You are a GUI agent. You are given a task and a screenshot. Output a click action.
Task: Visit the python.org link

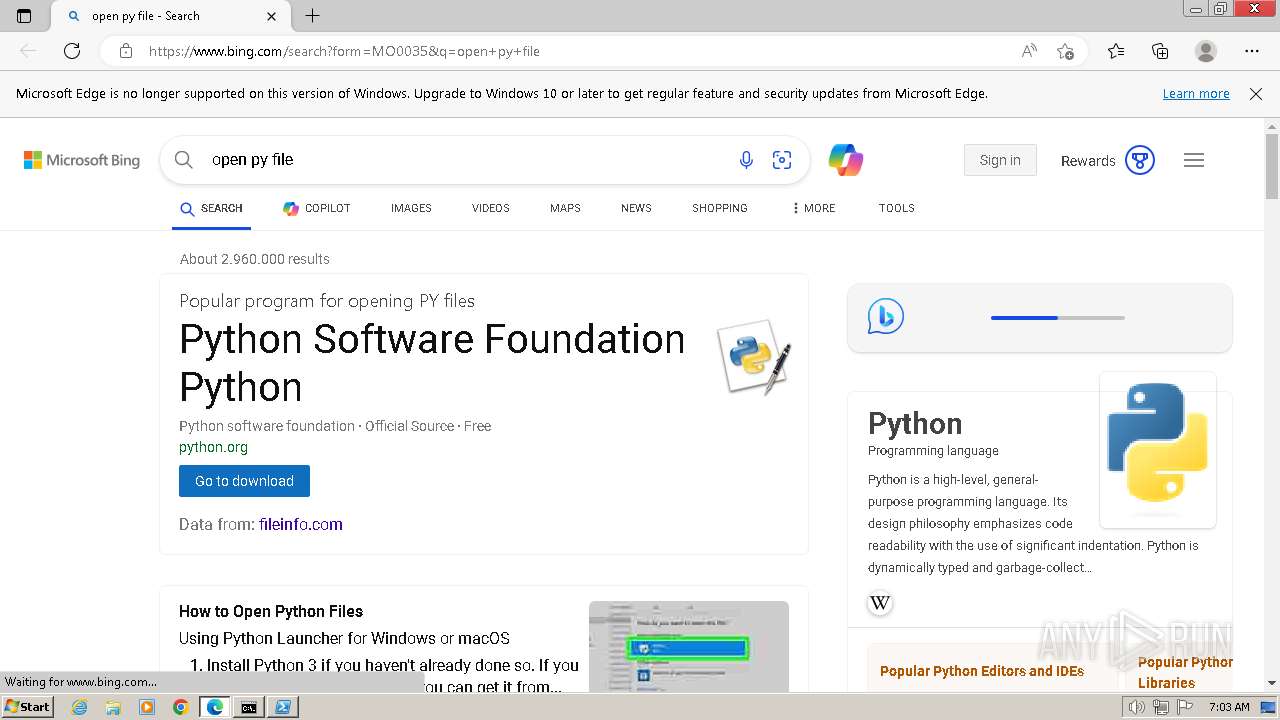pyautogui.click(x=213, y=447)
